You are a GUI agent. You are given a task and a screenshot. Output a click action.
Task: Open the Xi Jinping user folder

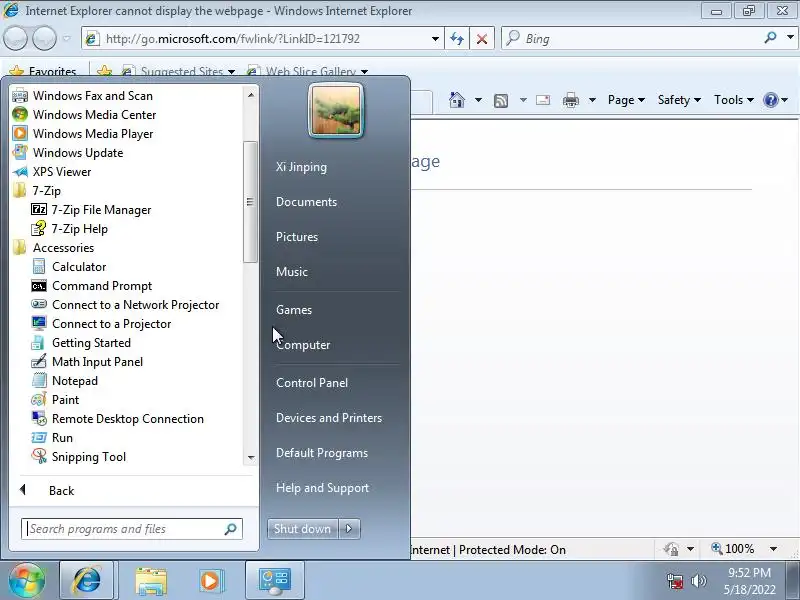click(302, 167)
